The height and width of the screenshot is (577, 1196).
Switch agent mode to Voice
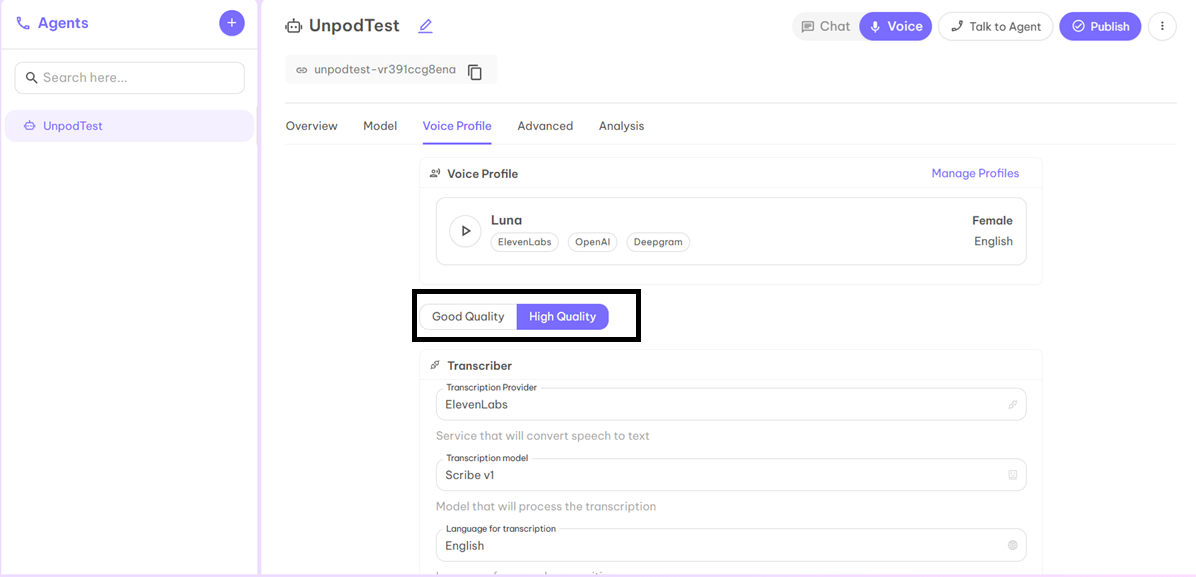tap(896, 26)
